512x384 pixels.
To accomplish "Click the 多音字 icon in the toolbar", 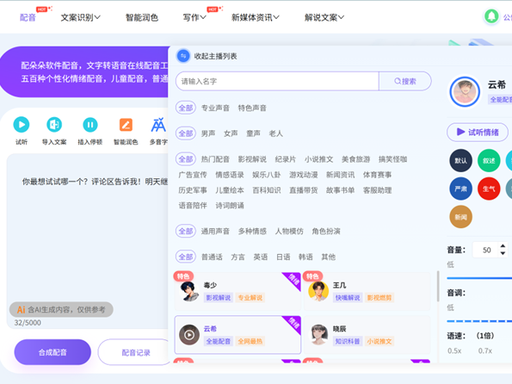I will click(x=158, y=125).
